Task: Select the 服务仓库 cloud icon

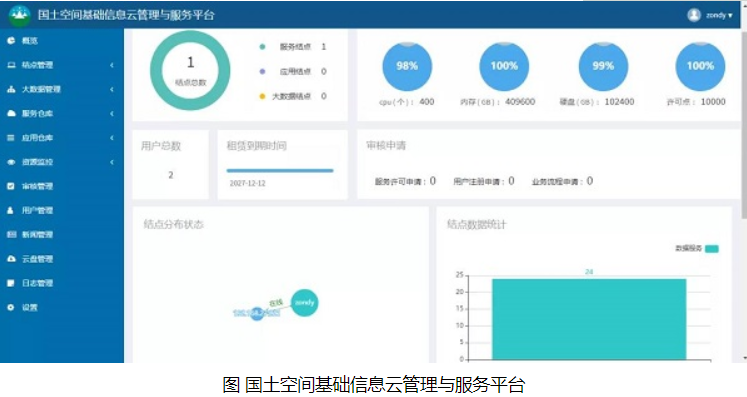Action: (11, 114)
